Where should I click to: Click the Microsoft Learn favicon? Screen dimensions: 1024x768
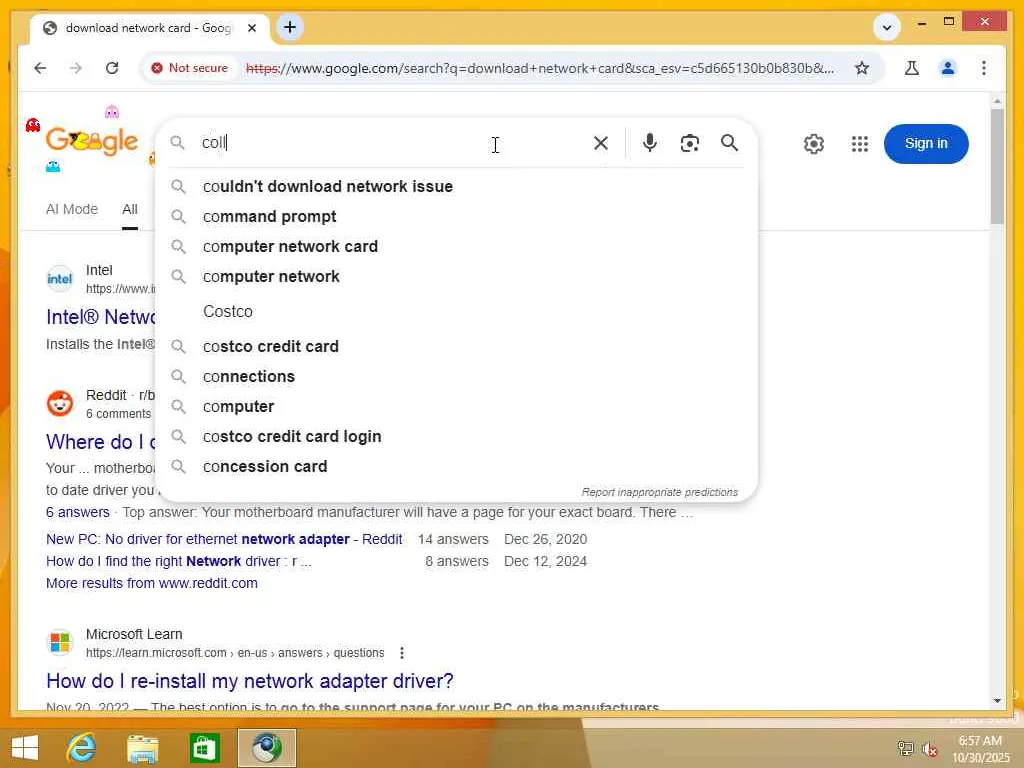pyautogui.click(x=60, y=643)
